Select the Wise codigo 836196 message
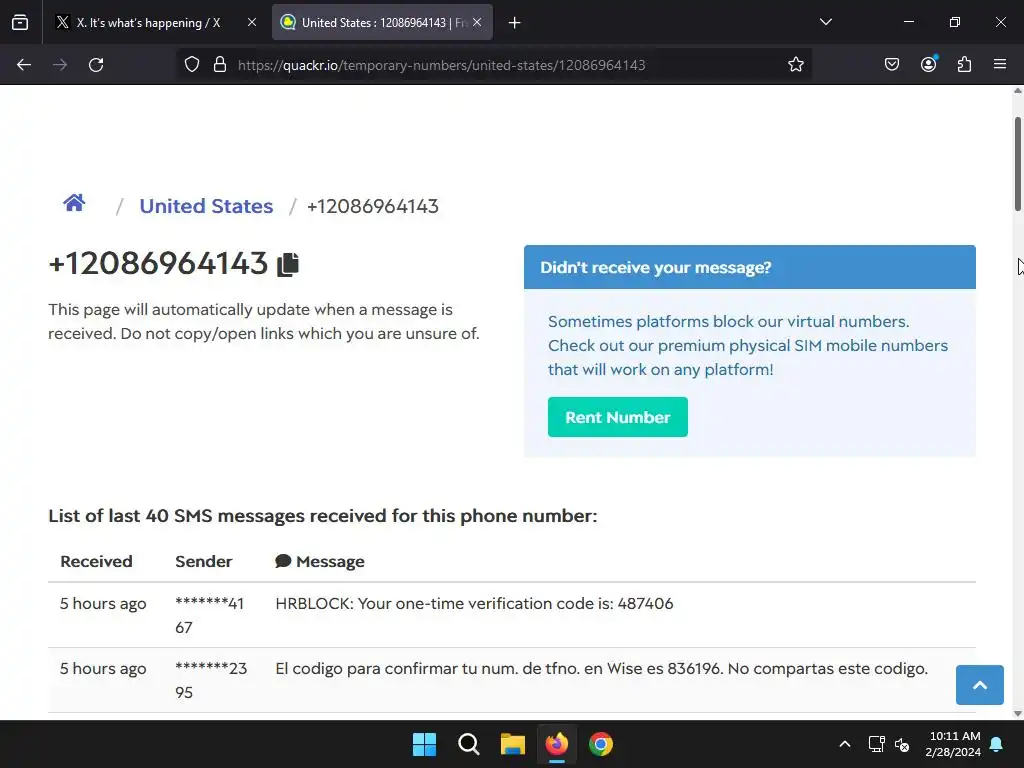Image resolution: width=1024 pixels, height=768 pixels. (x=601, y=669)
